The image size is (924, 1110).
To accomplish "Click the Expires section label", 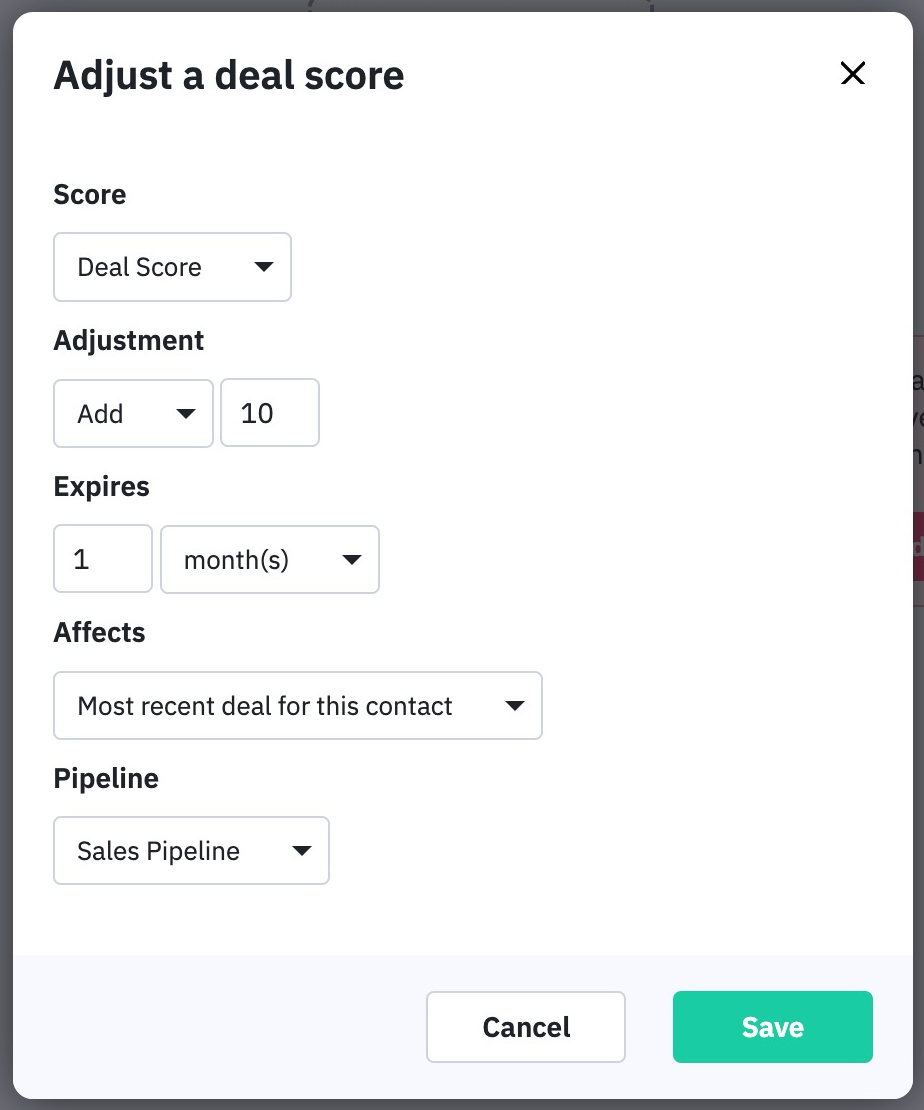I will (101, 487).
